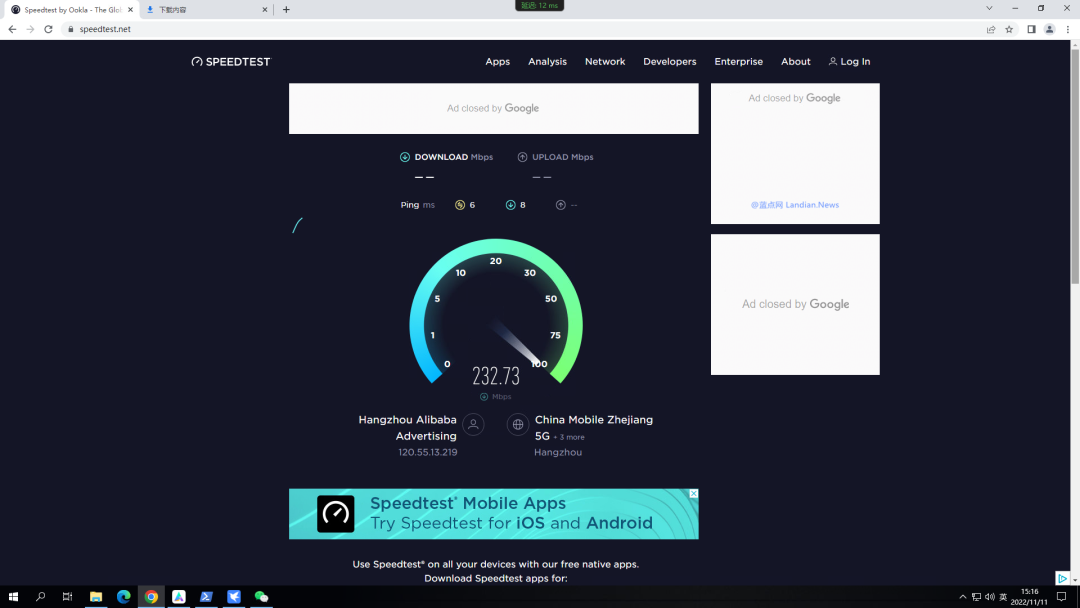The width and height of the screenshot is (1080, 608).
Task: Close the downloads browser tab
Action: tap(264, 10)
